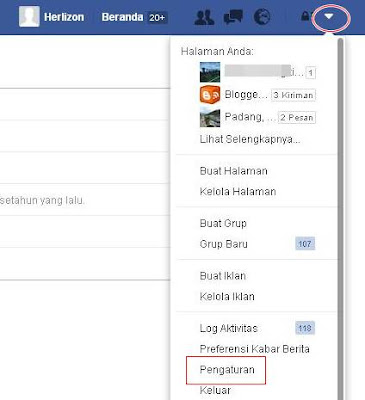This screenshot has height=400, width=365.
Task: Choose Buat Halaman menu item
Action: [234, 171]
